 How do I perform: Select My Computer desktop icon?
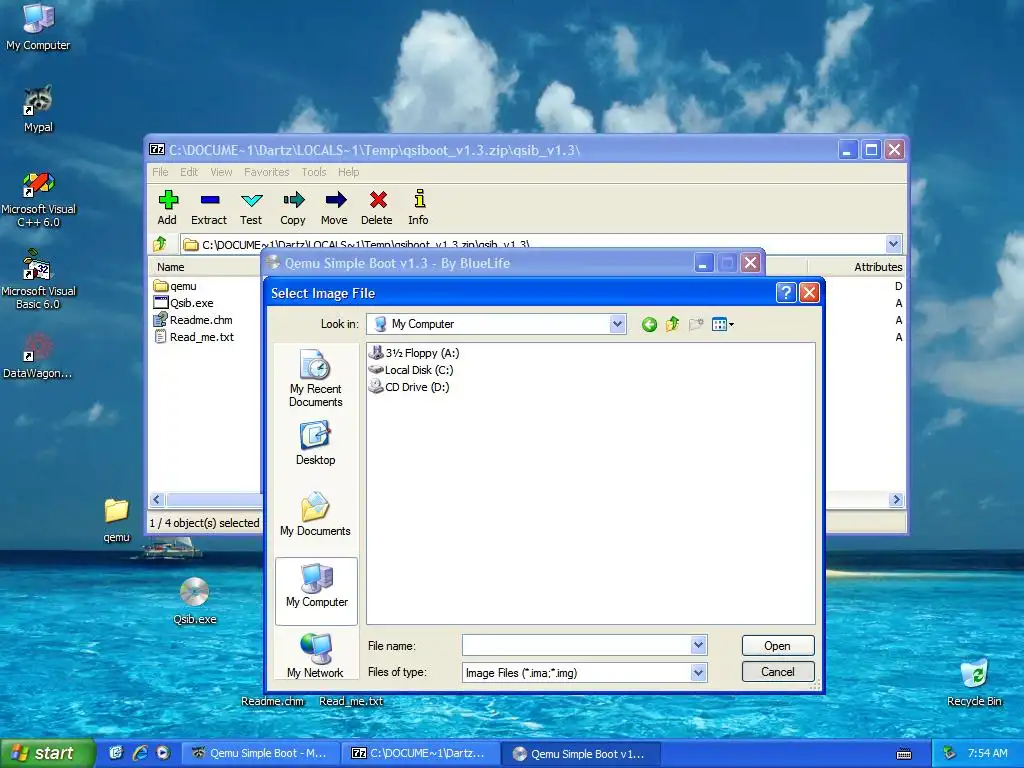pos(38,27)
